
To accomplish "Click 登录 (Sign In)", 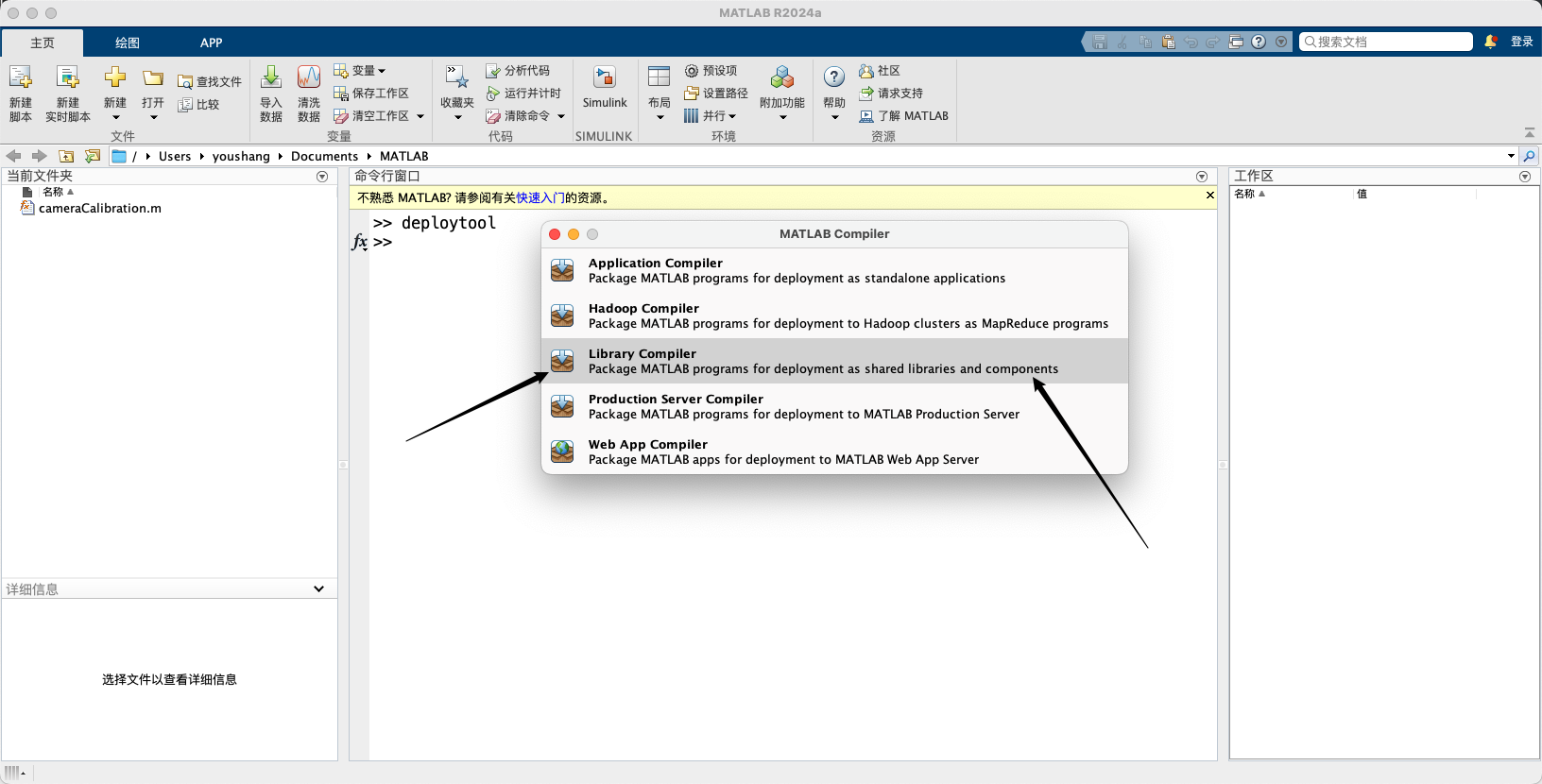I will click(x=1521, y=42).
